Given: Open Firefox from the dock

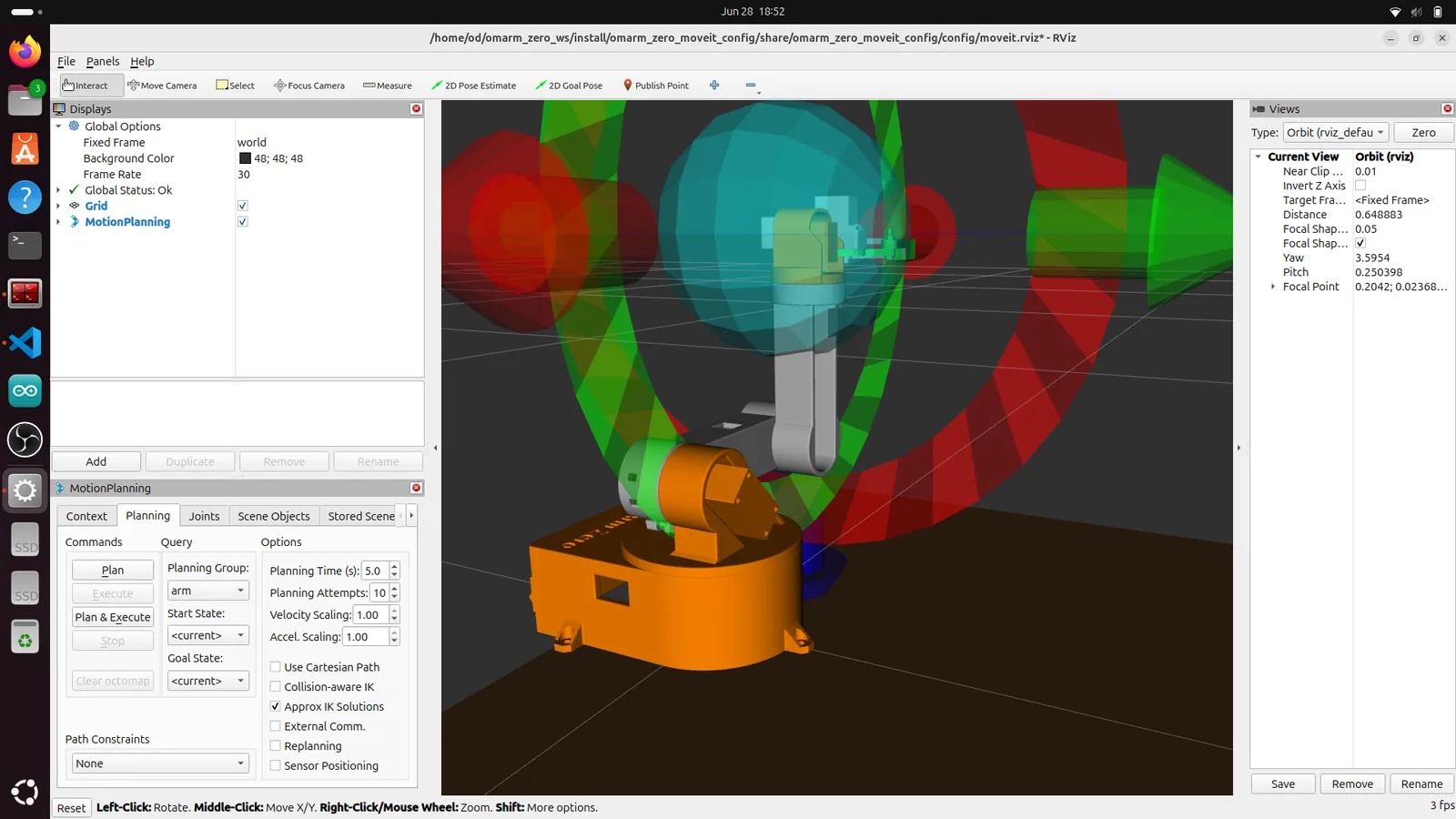Looking at the screenshot, I should coord(25,51).
